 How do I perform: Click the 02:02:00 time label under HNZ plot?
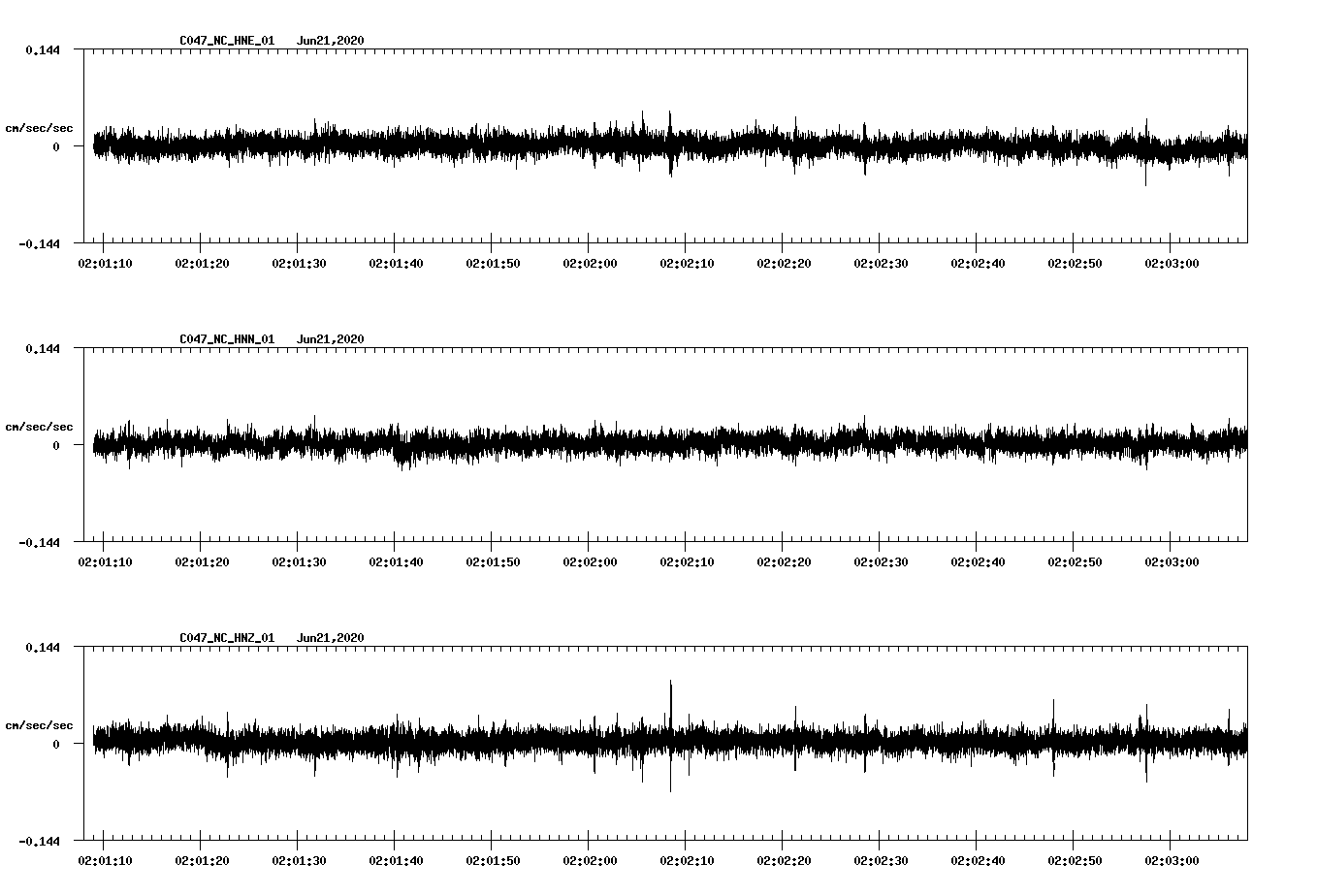590,861
